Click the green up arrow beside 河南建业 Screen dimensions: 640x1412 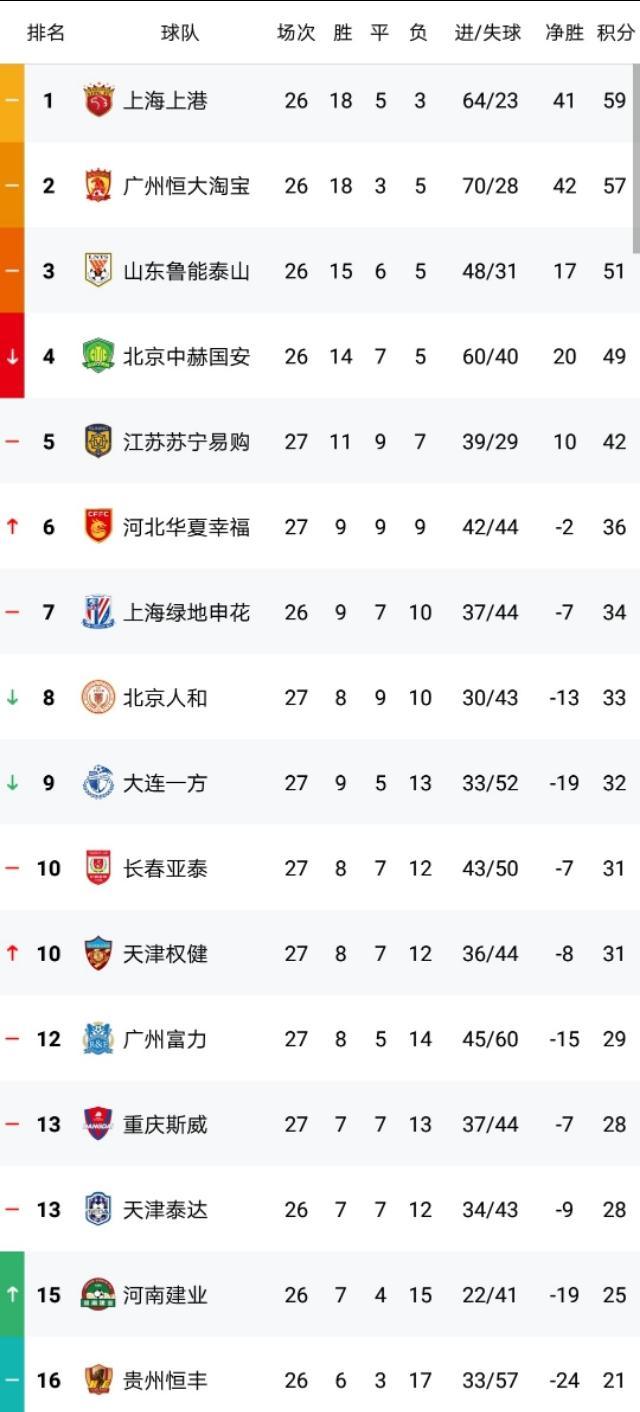[x=12, y=1295]
